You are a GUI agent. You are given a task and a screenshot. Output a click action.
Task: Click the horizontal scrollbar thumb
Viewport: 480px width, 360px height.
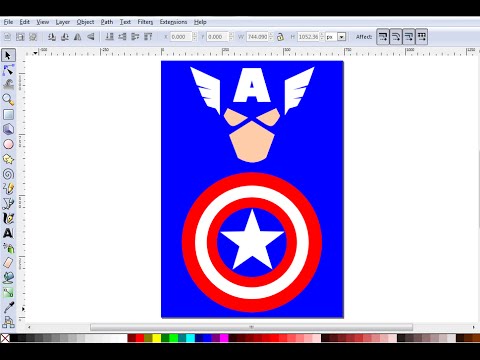click(x=252, y=327)
